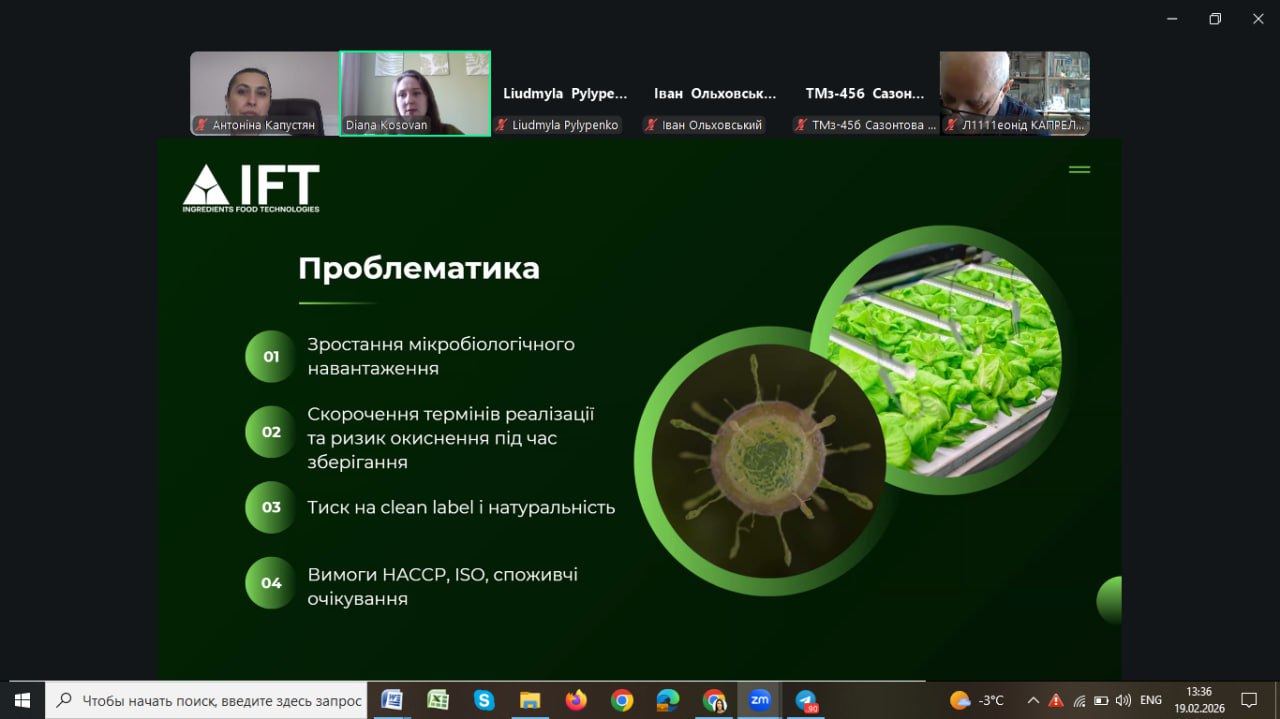
Task: Open the weather widget showing -3°C
Action: (x=977, y=700)
